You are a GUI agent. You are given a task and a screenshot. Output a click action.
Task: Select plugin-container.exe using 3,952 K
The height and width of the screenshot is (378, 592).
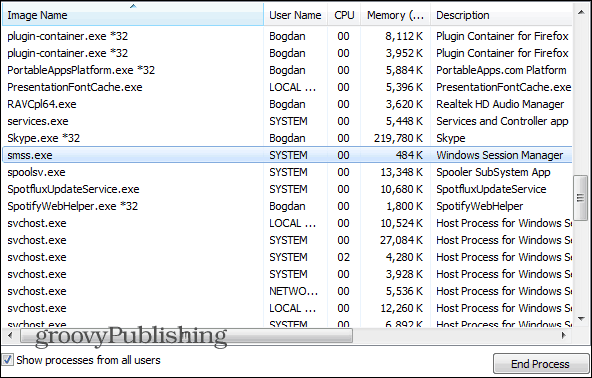(287, 53)
